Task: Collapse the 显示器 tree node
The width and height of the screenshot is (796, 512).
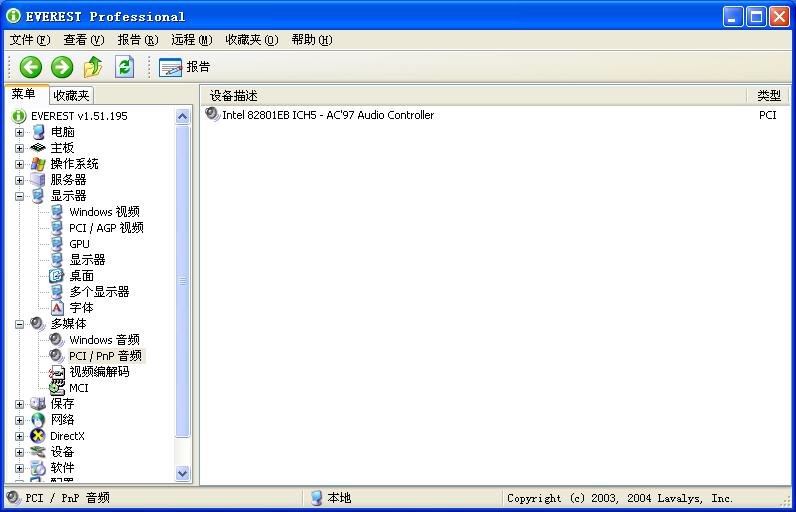Action: pos(19,196)
